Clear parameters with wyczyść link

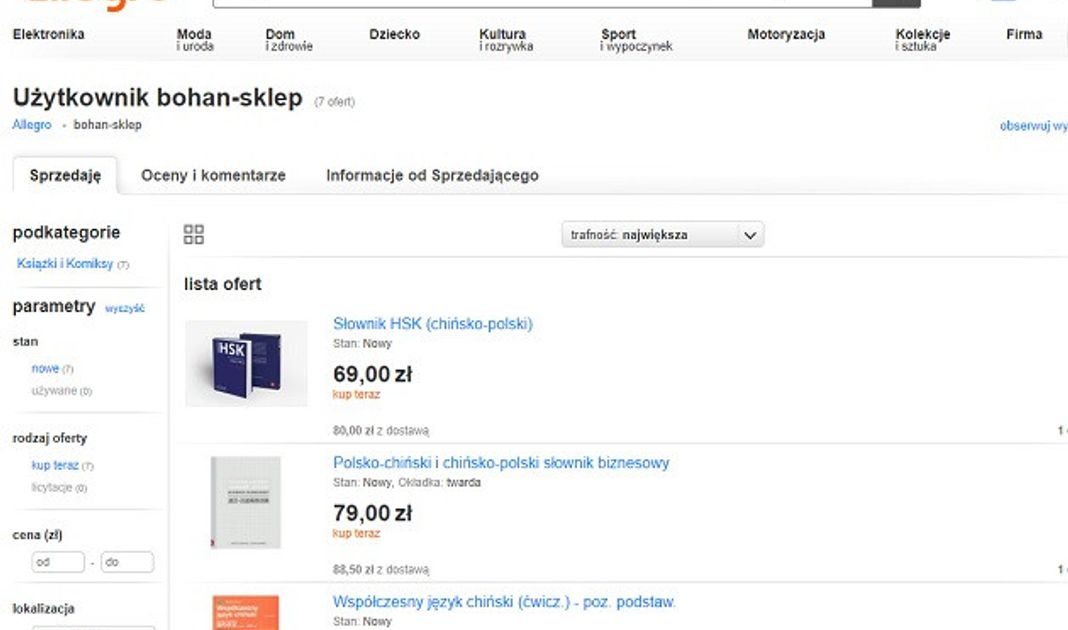click(x=125, y=309)
